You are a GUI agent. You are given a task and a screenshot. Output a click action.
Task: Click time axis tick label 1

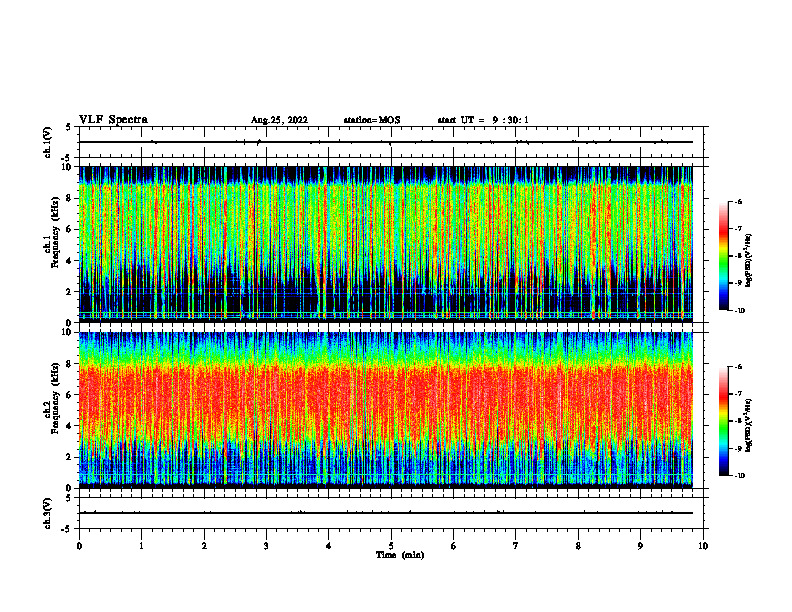click(141, 546)
